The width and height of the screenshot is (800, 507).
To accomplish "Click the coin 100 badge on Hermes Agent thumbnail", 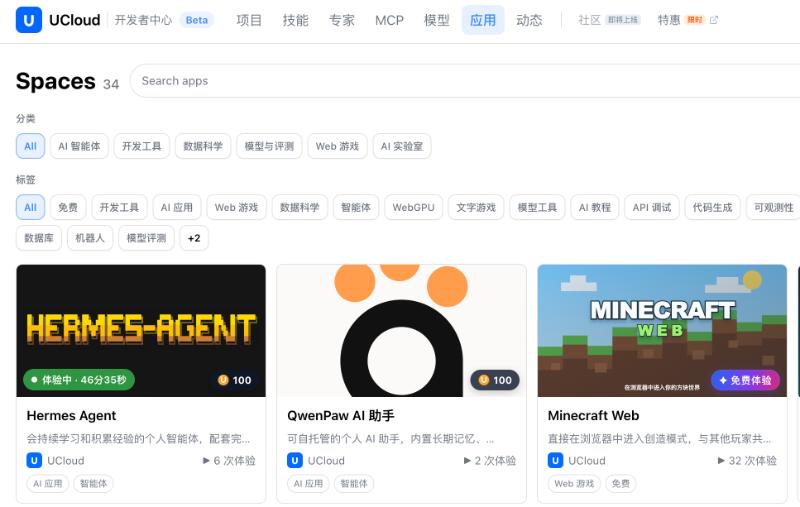I will point(235,380).
